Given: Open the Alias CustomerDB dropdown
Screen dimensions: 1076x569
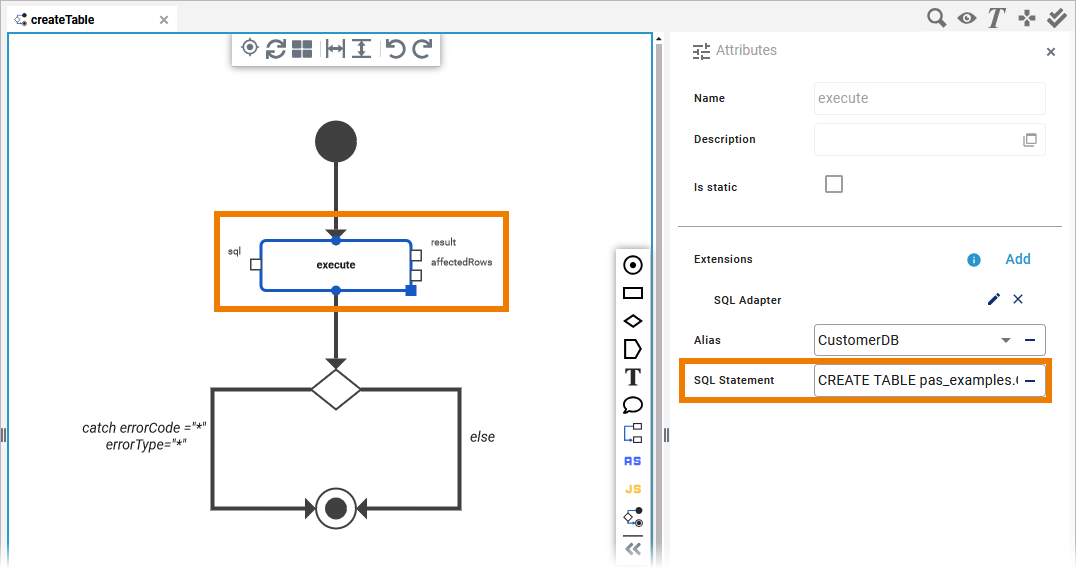Looking at the screenshot, I should [1006, 340].
